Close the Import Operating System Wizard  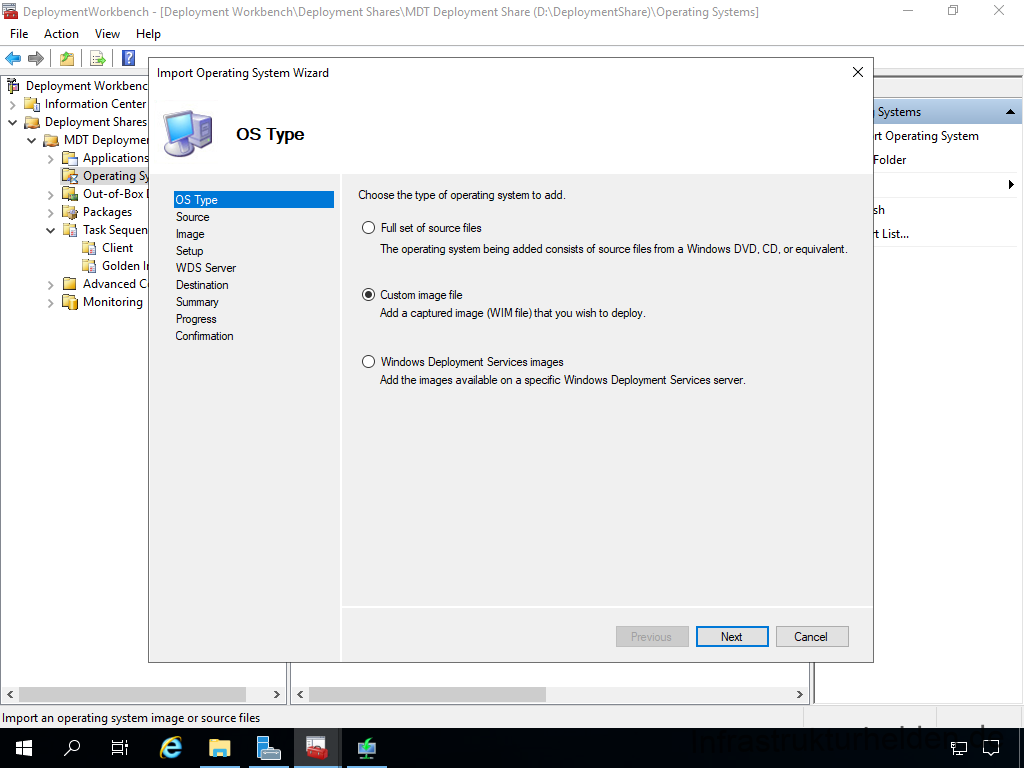(x=857, y=72)
